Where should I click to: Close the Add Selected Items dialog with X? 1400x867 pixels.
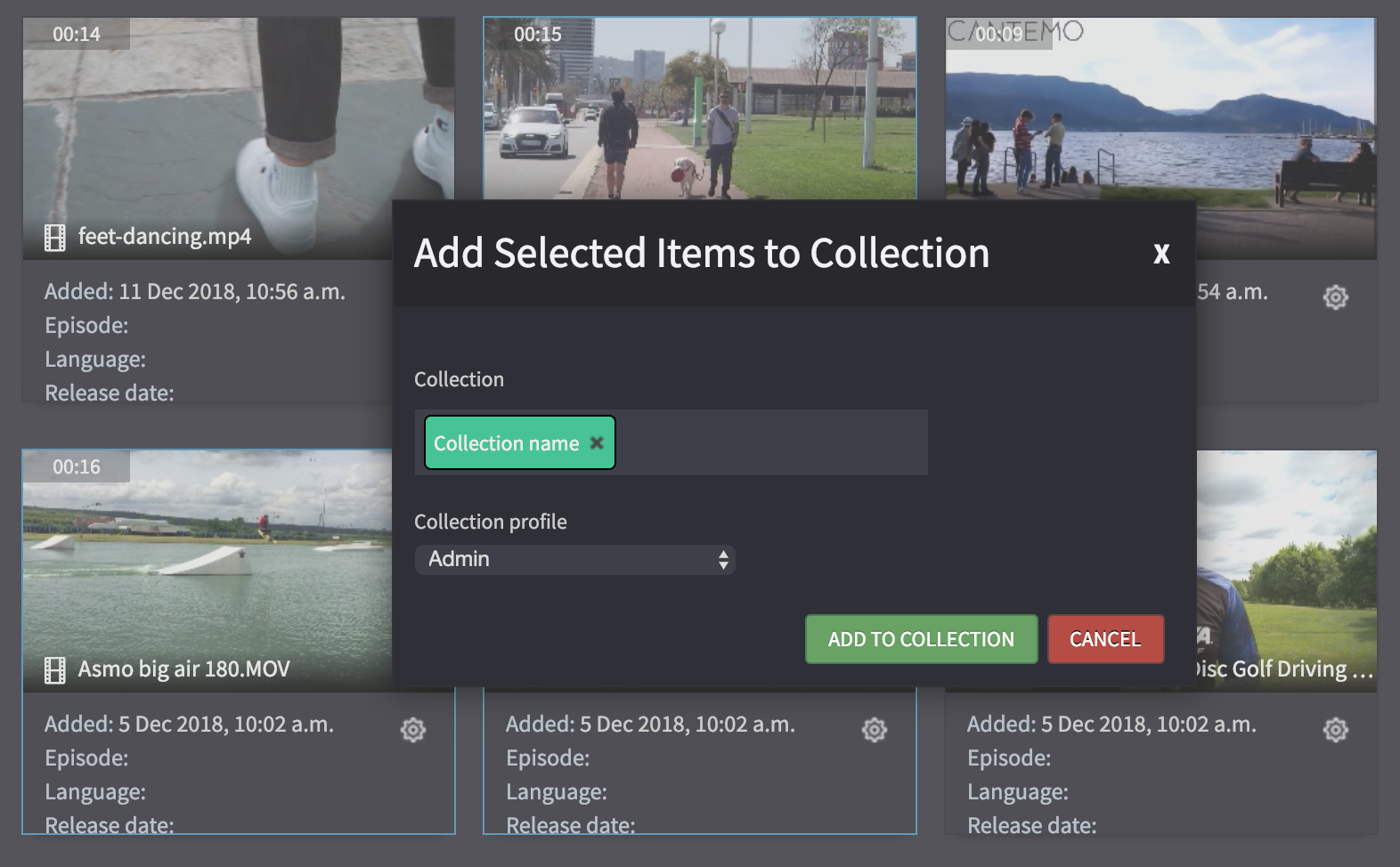click(x=1161, y=254)
